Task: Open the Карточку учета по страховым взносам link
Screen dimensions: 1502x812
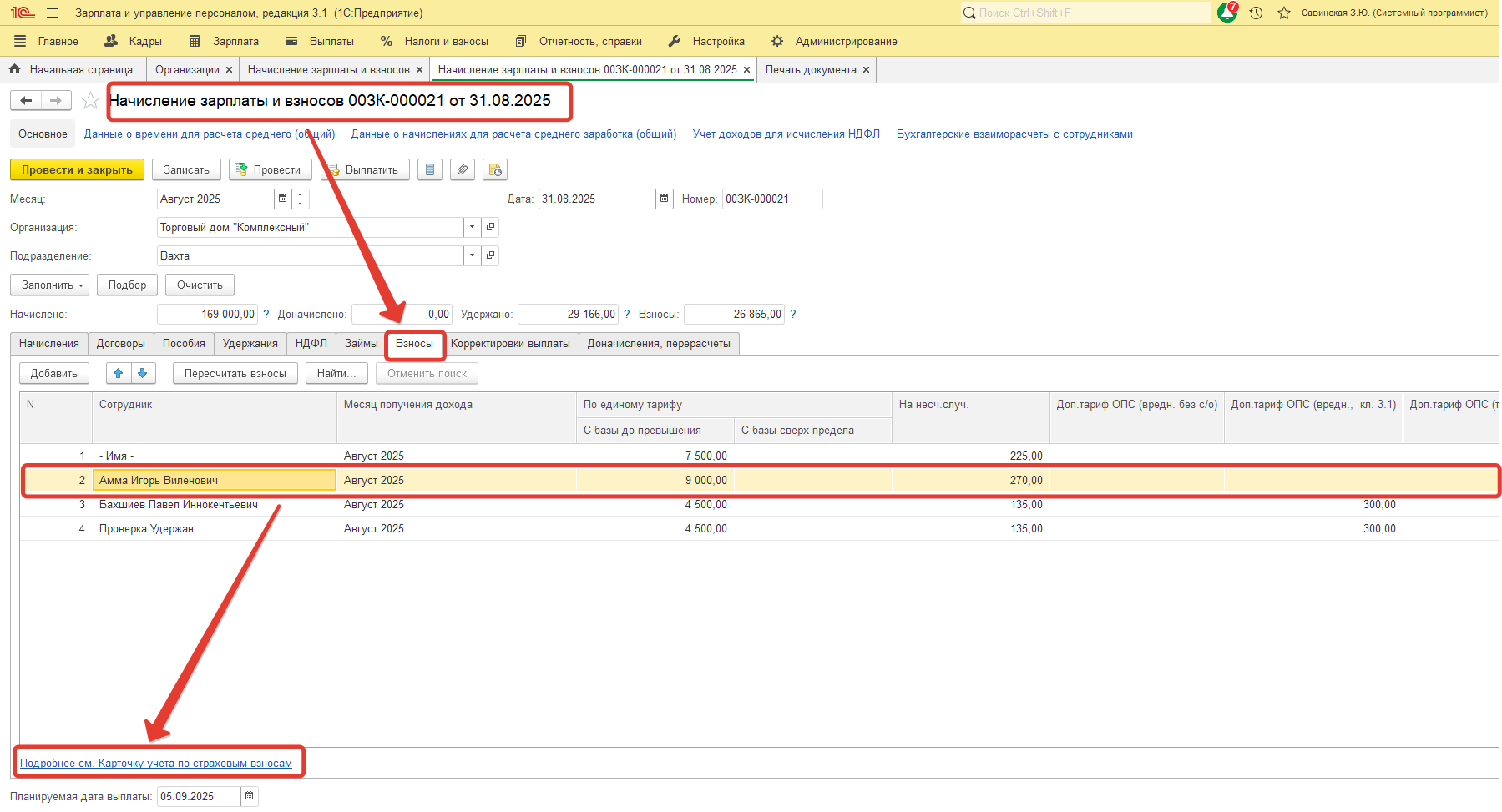Action: 156,764
